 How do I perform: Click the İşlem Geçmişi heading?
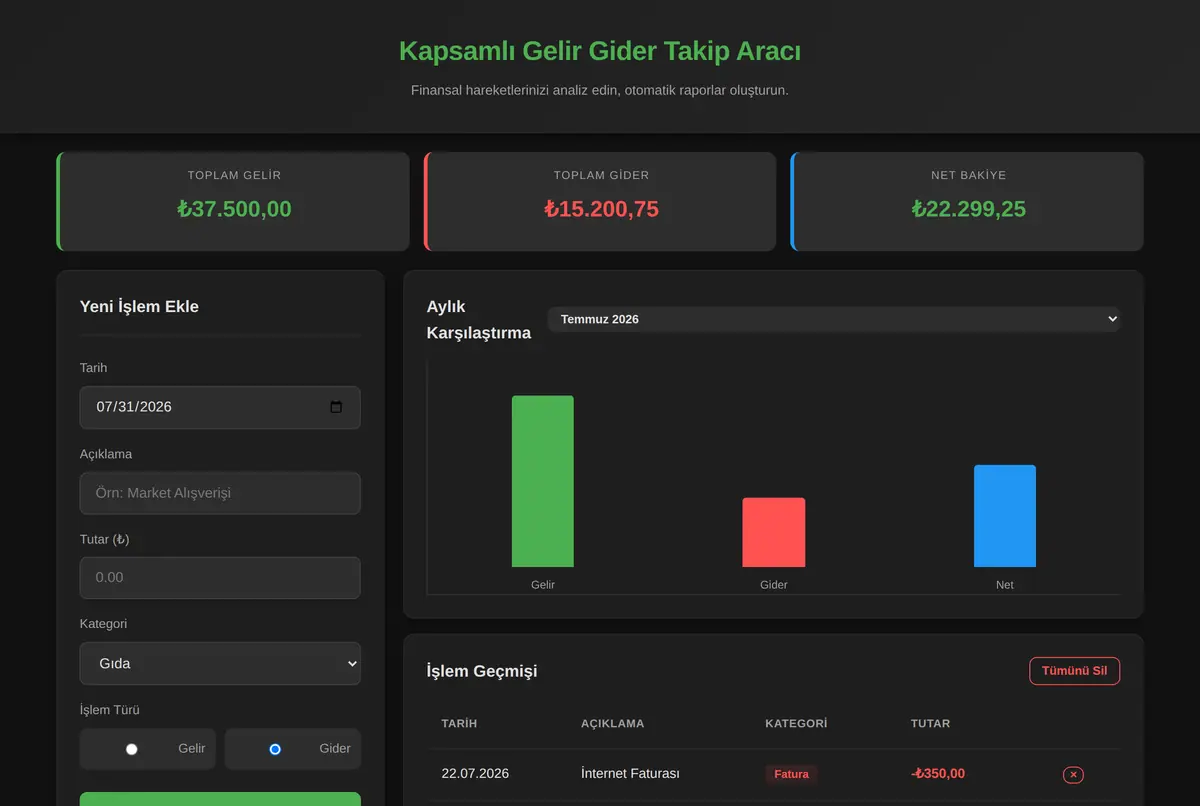(x=482, y=671)
